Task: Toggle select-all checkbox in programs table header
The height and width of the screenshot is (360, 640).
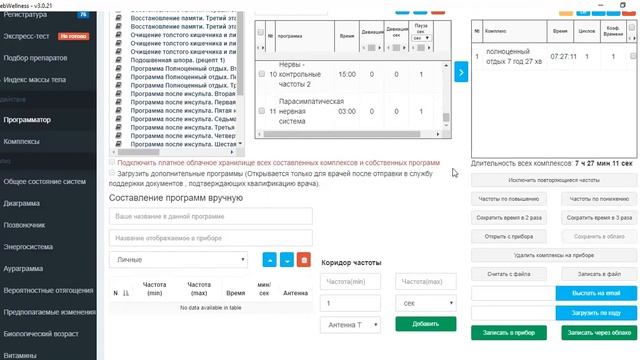Action: 260,32
